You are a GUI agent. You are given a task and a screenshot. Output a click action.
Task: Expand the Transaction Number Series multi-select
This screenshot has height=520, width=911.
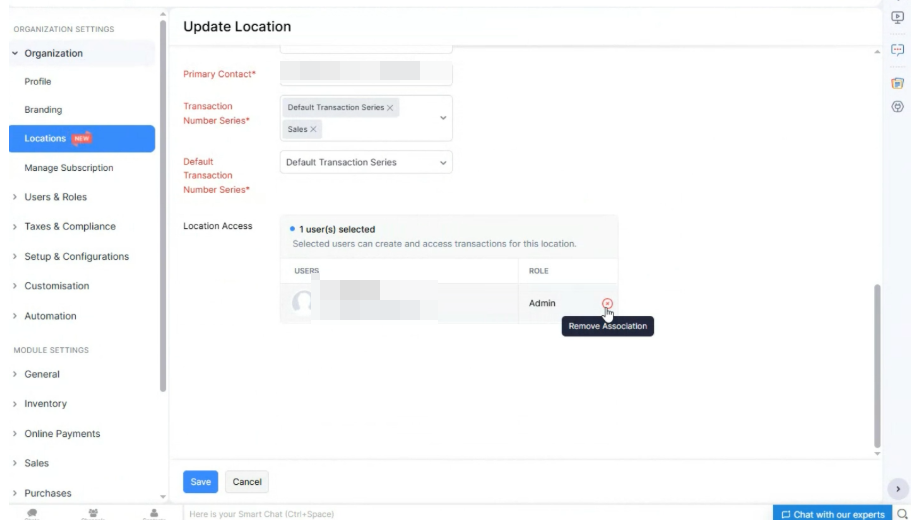click(443, 118)
